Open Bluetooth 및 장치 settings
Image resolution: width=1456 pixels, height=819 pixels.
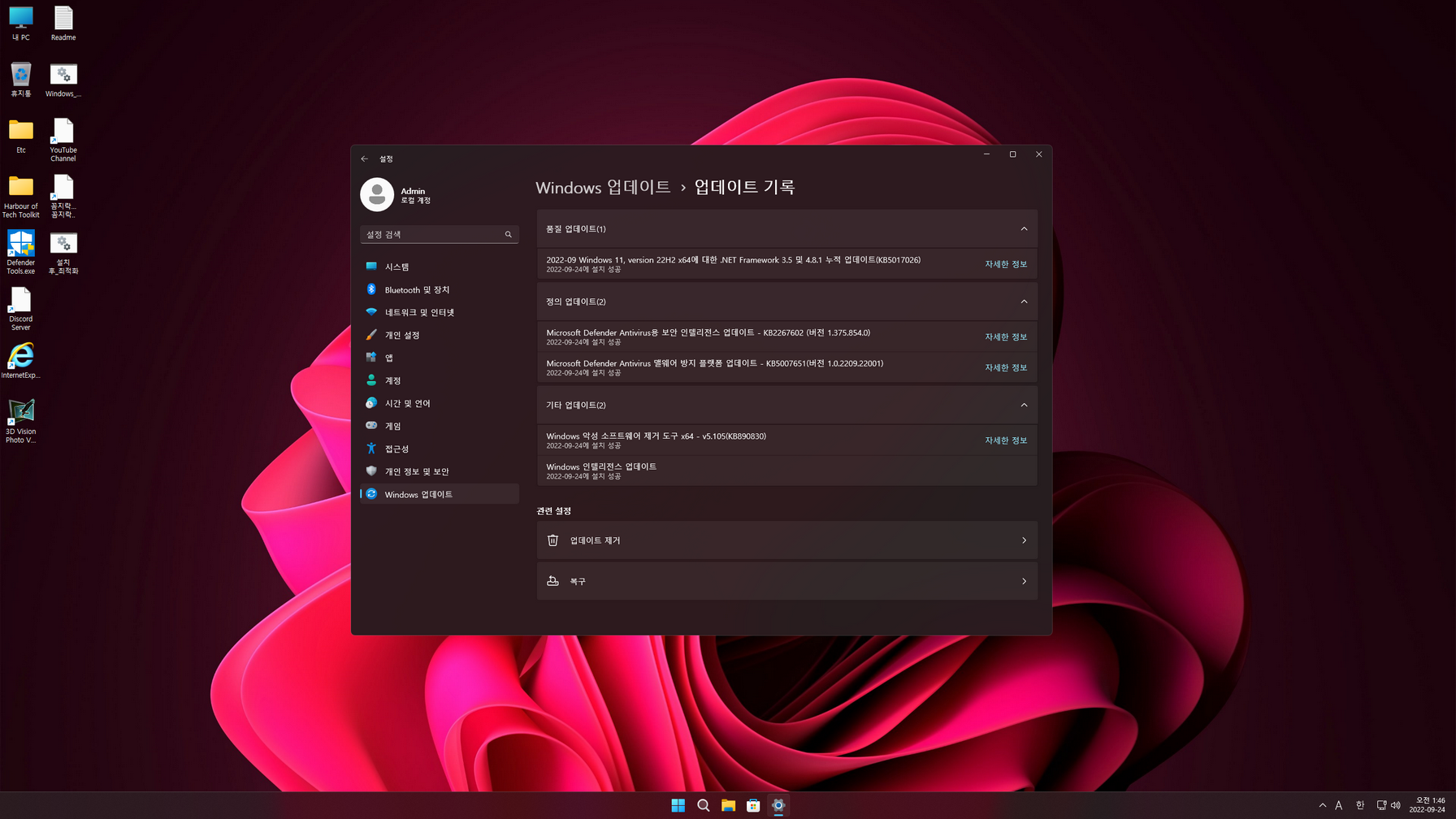tap(439, 289)
